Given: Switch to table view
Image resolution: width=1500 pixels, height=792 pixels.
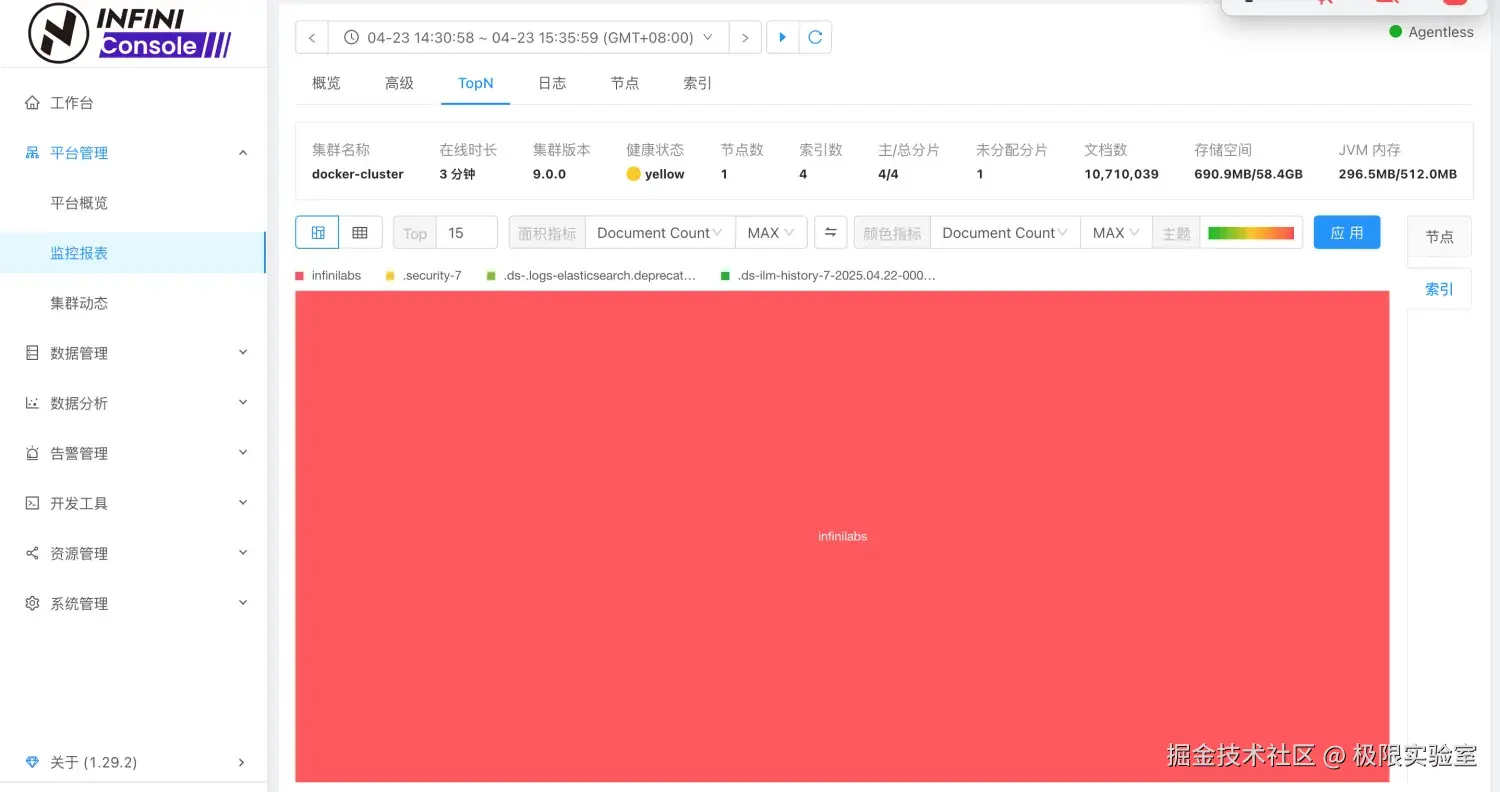Looking at the screenshot, I should (360, 232).
